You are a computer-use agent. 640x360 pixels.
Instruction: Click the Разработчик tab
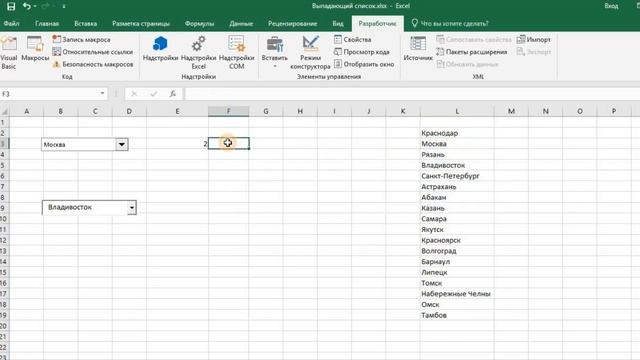click(x=378, y=24)
